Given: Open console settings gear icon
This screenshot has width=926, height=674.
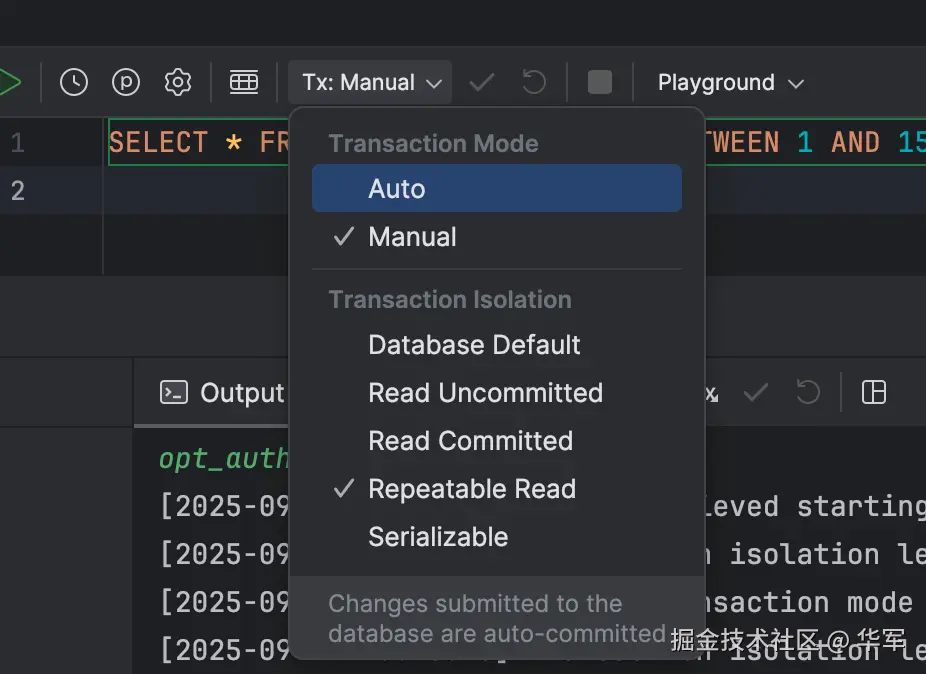Looking at the screenshot, I should point(178,82).
